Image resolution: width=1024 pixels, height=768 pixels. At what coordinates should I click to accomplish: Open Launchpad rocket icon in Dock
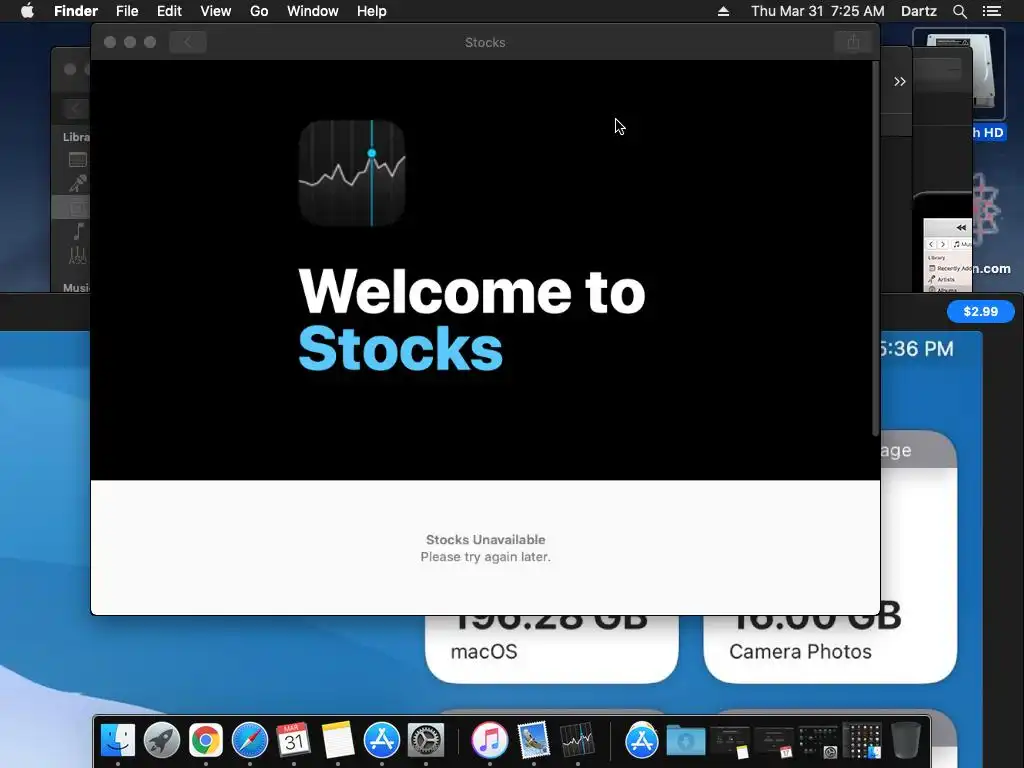161,740
